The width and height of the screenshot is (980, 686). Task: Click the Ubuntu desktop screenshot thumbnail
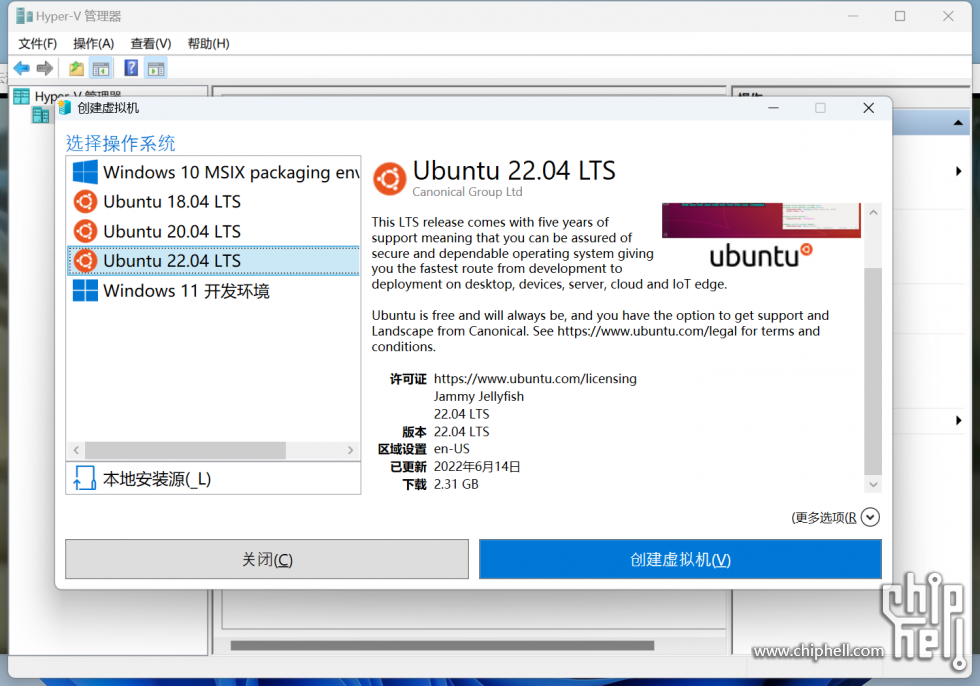click(761, 220)
